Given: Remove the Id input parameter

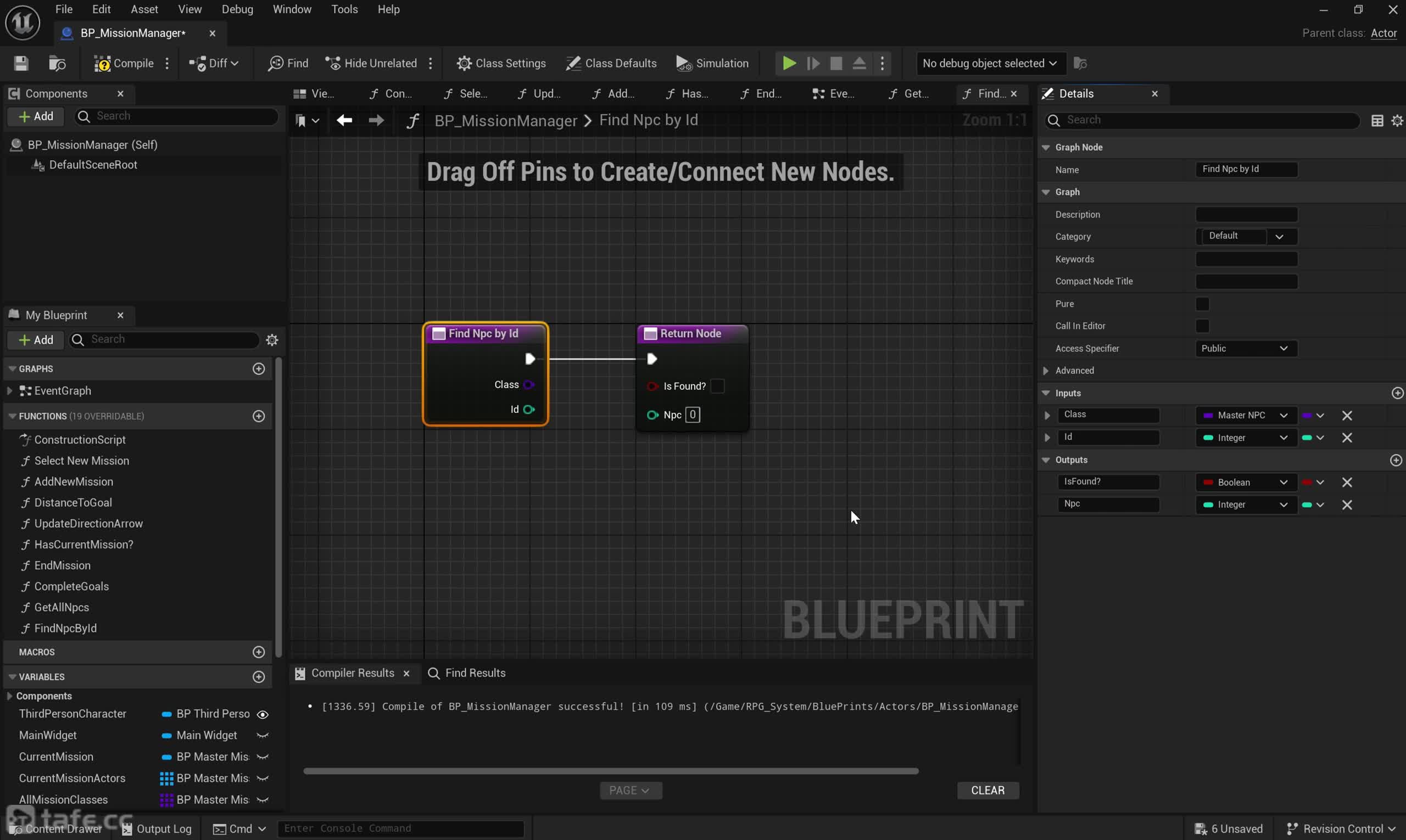Looking at the screenshot, I should pyautogui.click(x=1347, y=438).
